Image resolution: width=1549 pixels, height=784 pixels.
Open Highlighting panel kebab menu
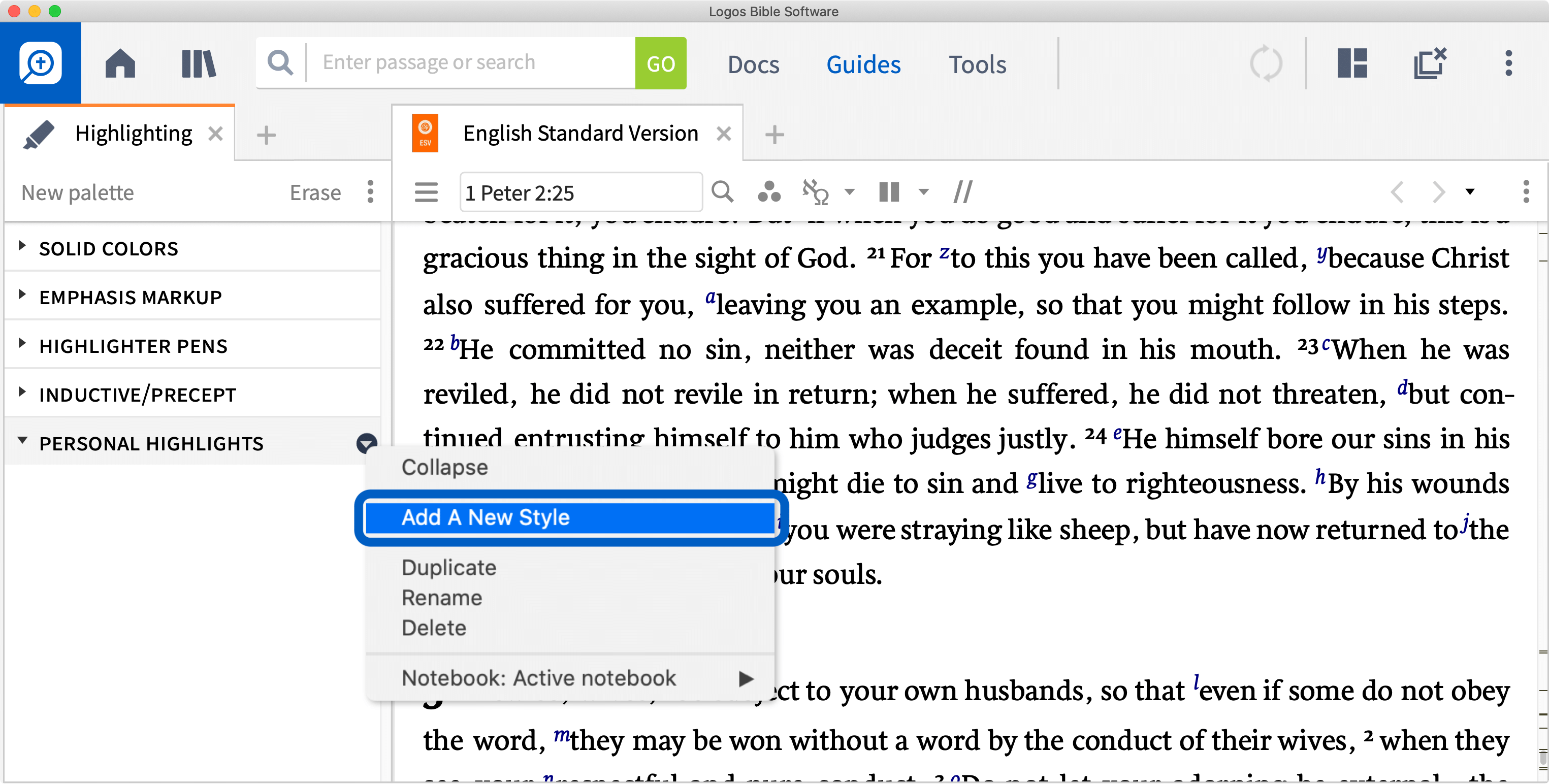(370, 192)
